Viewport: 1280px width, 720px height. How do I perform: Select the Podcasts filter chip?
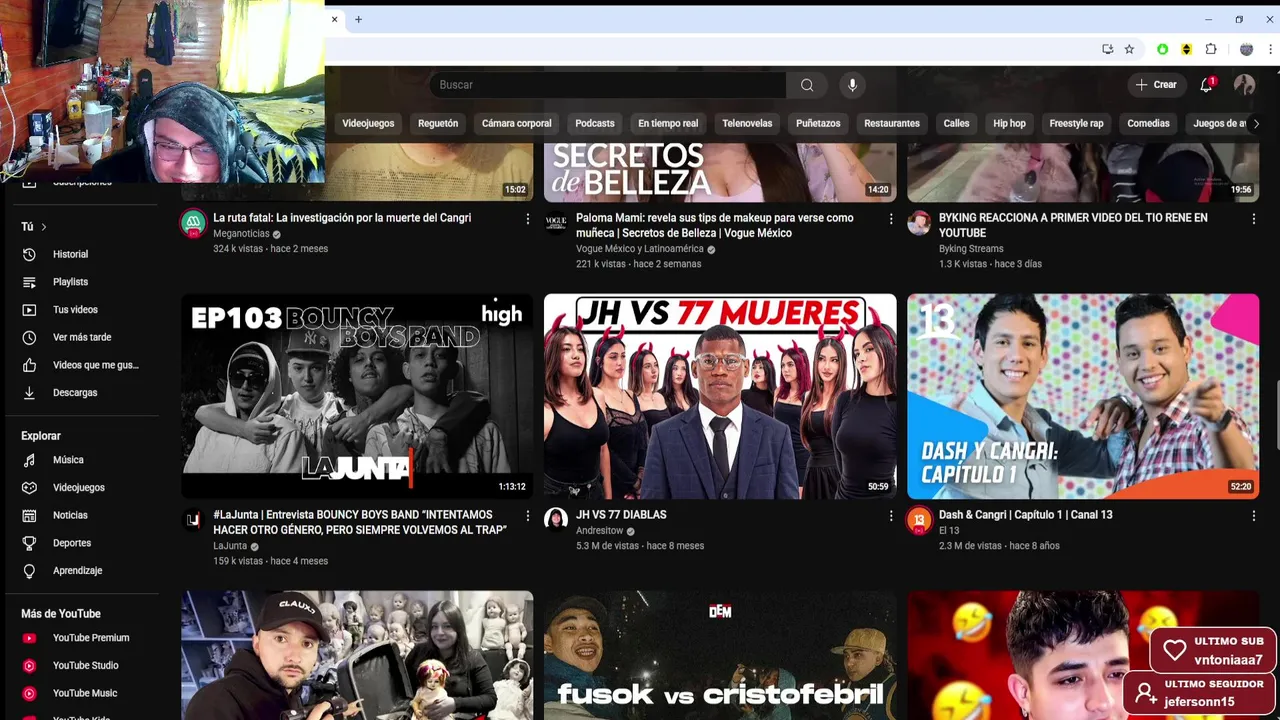click(x=595, y=123)
